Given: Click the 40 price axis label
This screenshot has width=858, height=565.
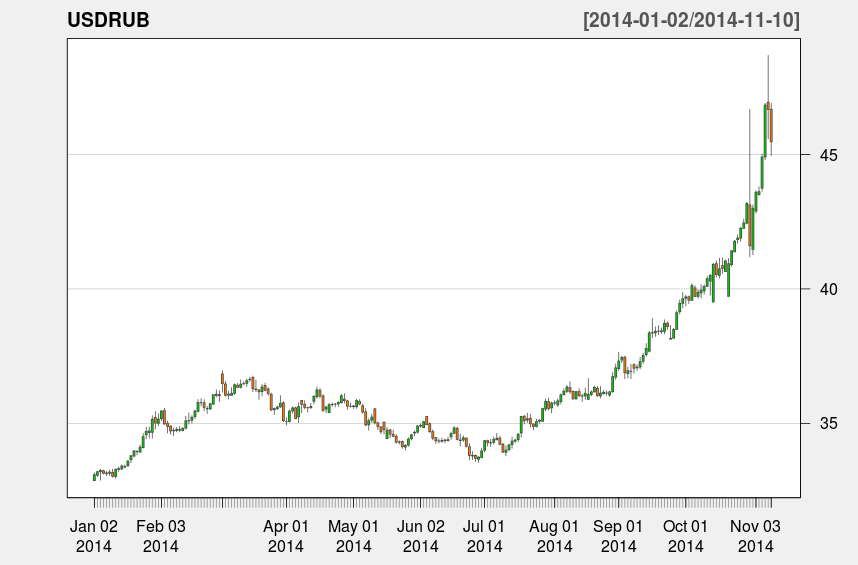Looking at the screenshot, I should click(x=828, y=289).
